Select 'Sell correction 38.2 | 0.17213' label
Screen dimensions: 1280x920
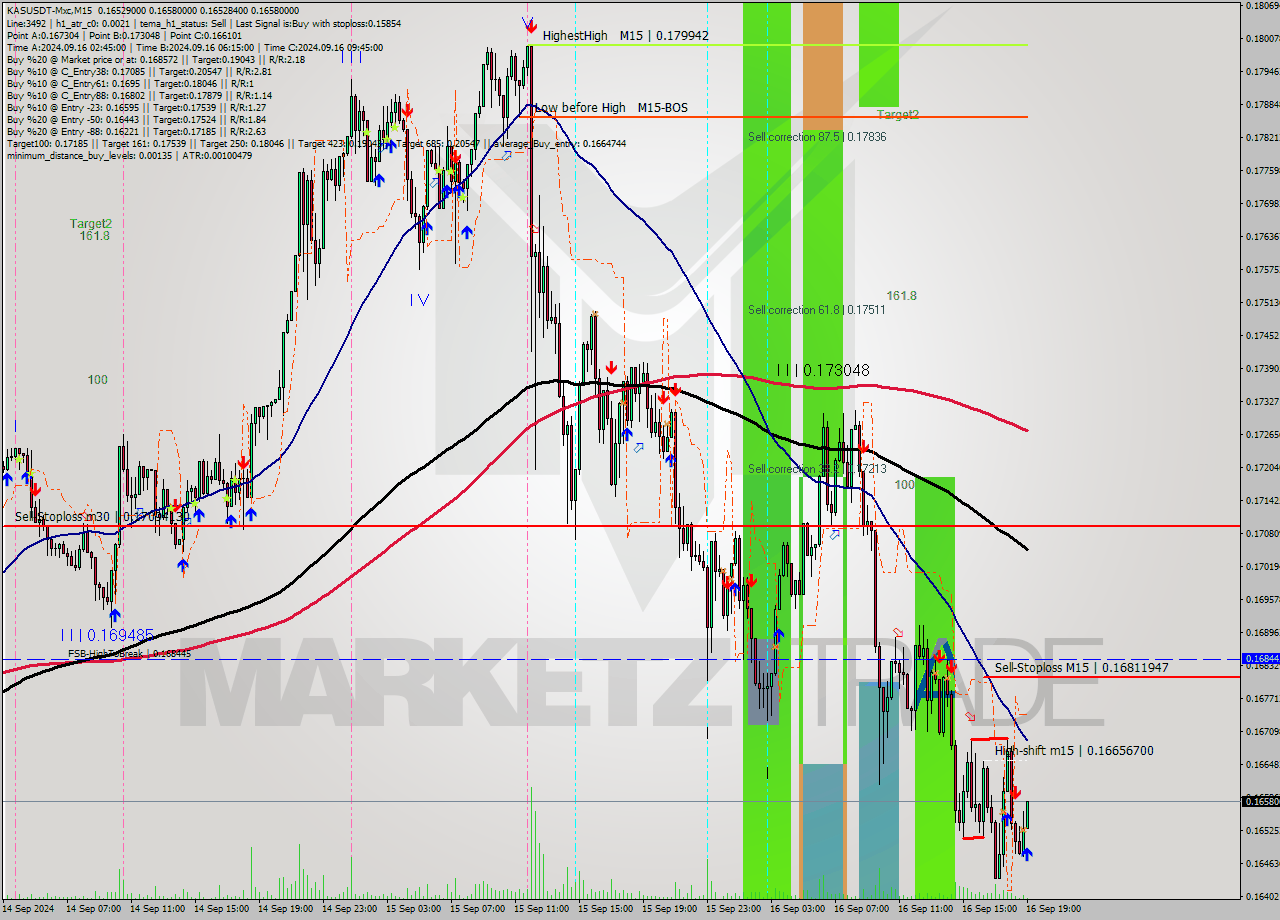click(x=816, y=468)
